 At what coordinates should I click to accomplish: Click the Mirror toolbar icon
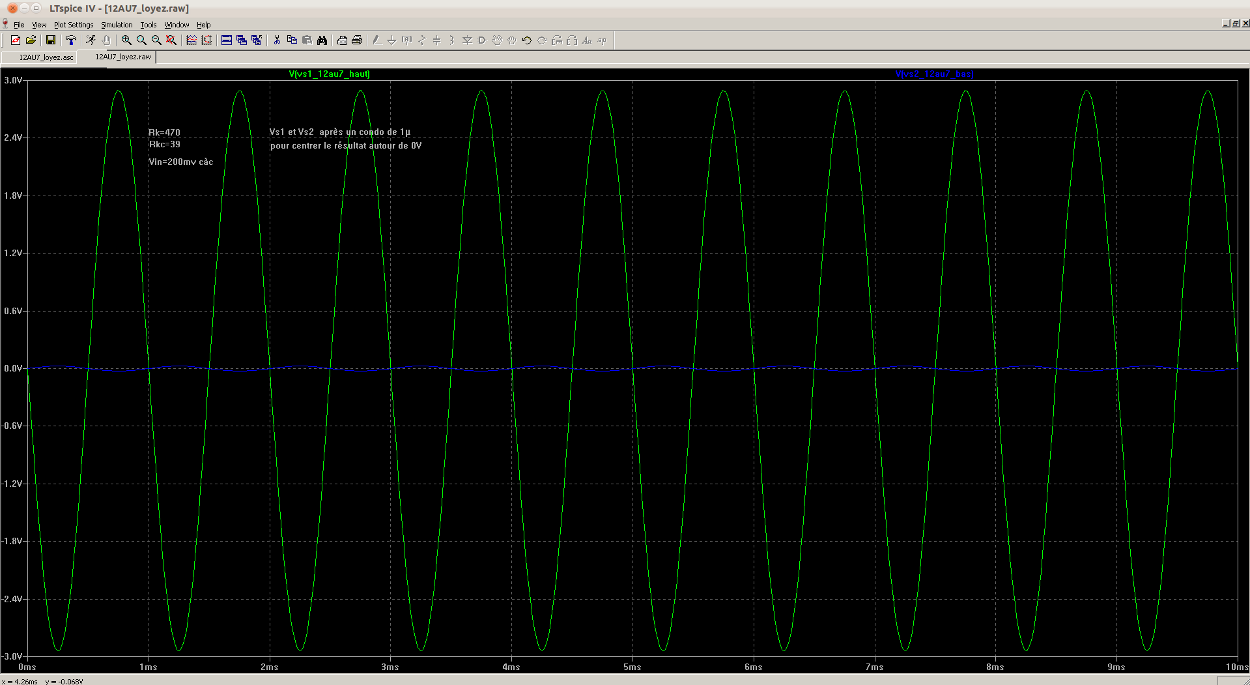coord(572,40)
